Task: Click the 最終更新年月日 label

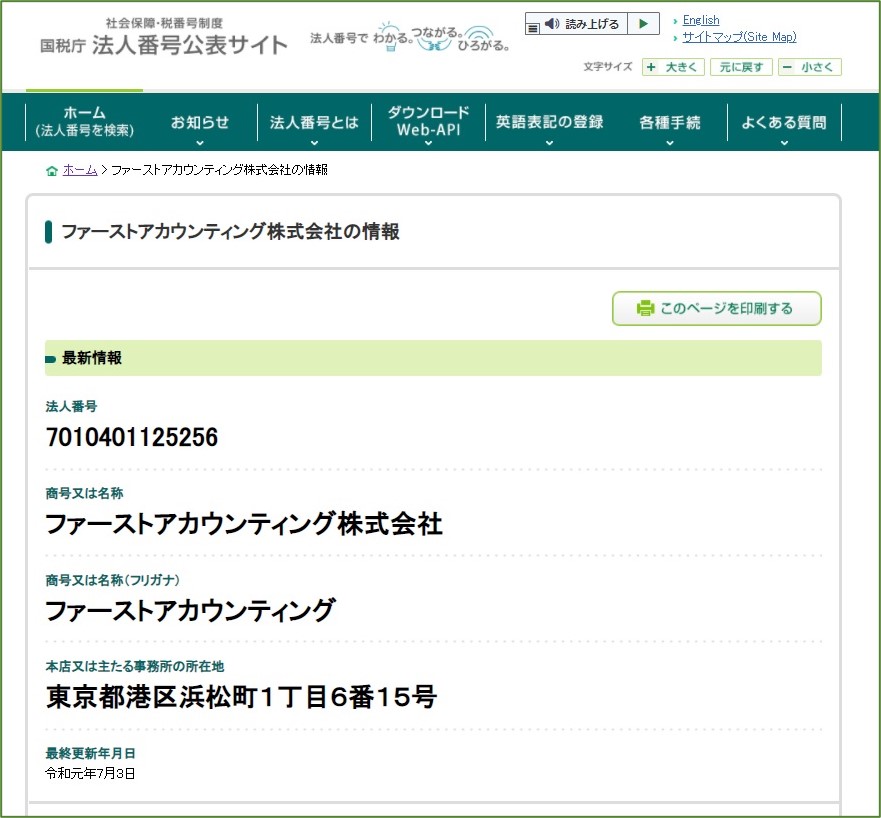Action: 90,753
